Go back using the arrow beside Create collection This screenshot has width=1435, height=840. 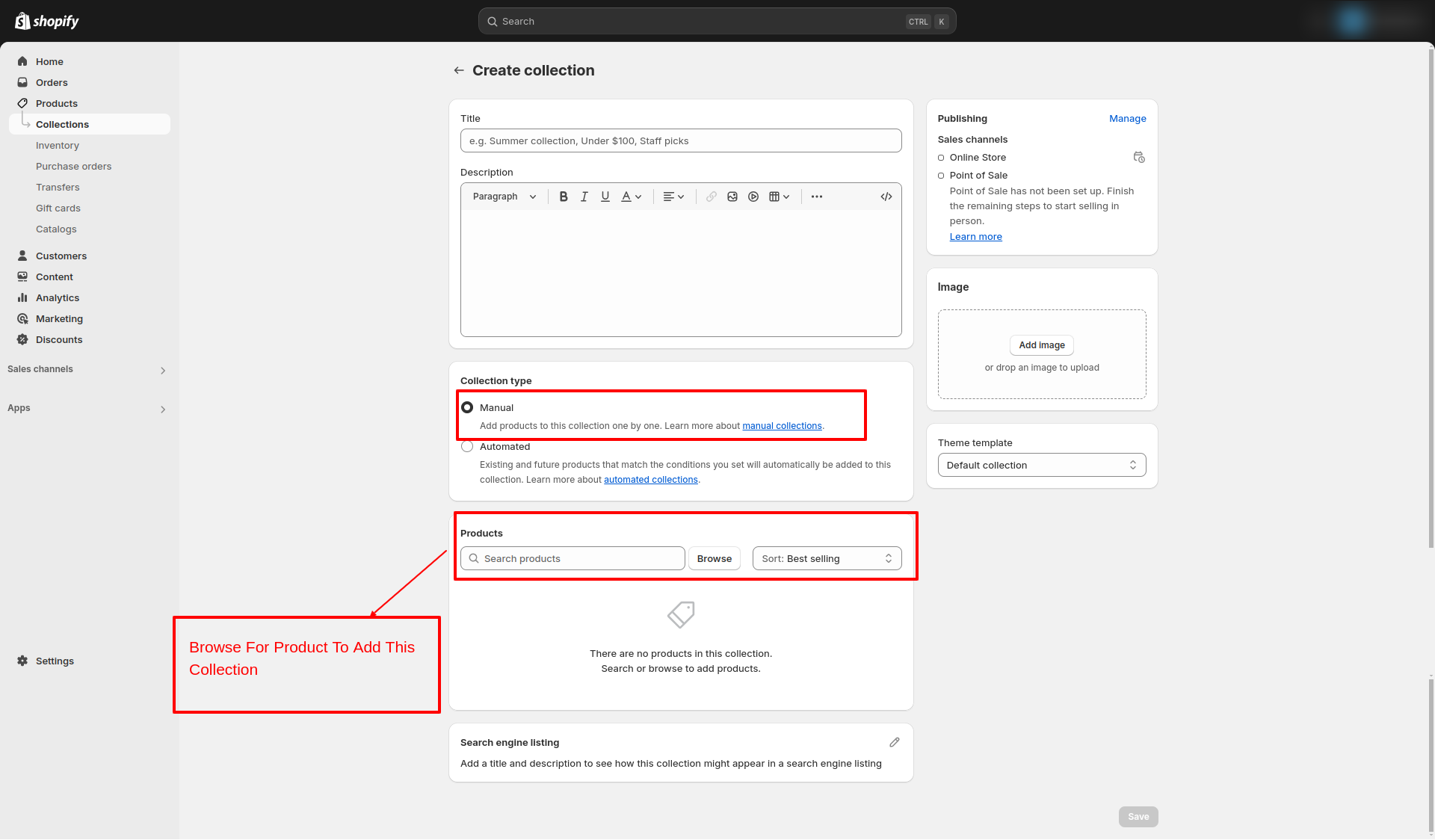pos(459,70)
